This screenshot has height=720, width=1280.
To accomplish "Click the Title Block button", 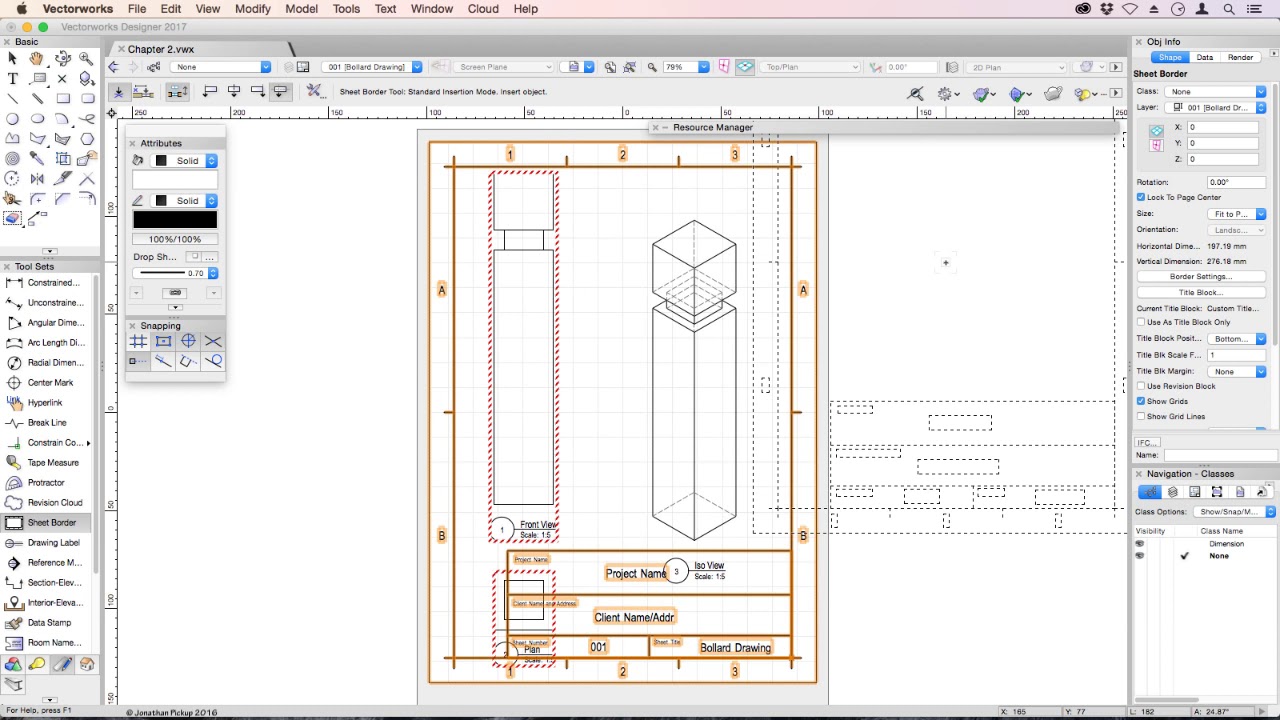I will click(1200, 293).
